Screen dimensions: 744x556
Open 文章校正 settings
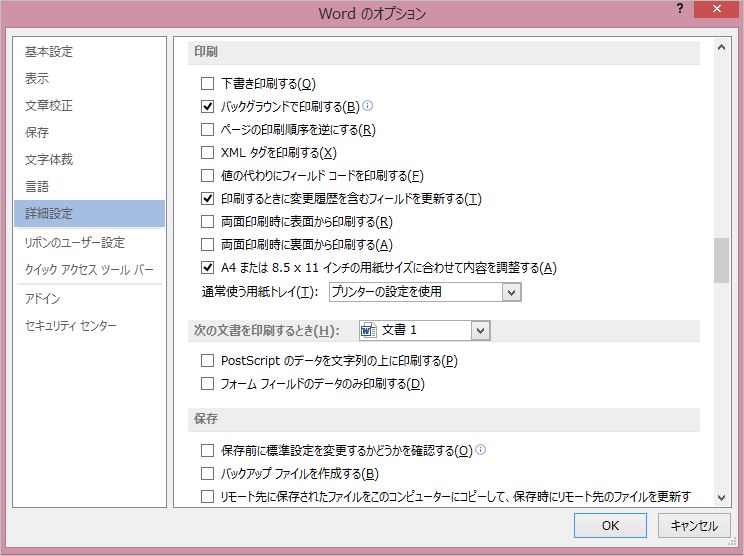coord(89,105)
